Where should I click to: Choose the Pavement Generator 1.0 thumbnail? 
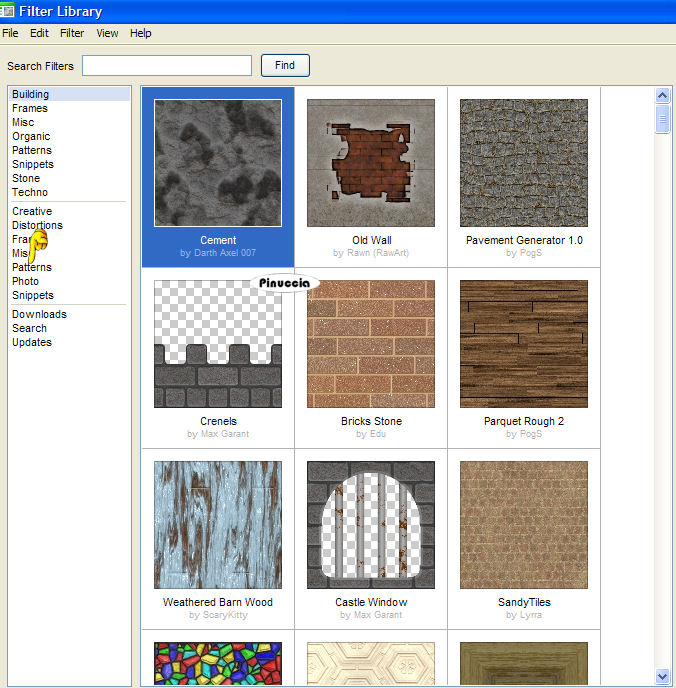(x=524, y=163)
